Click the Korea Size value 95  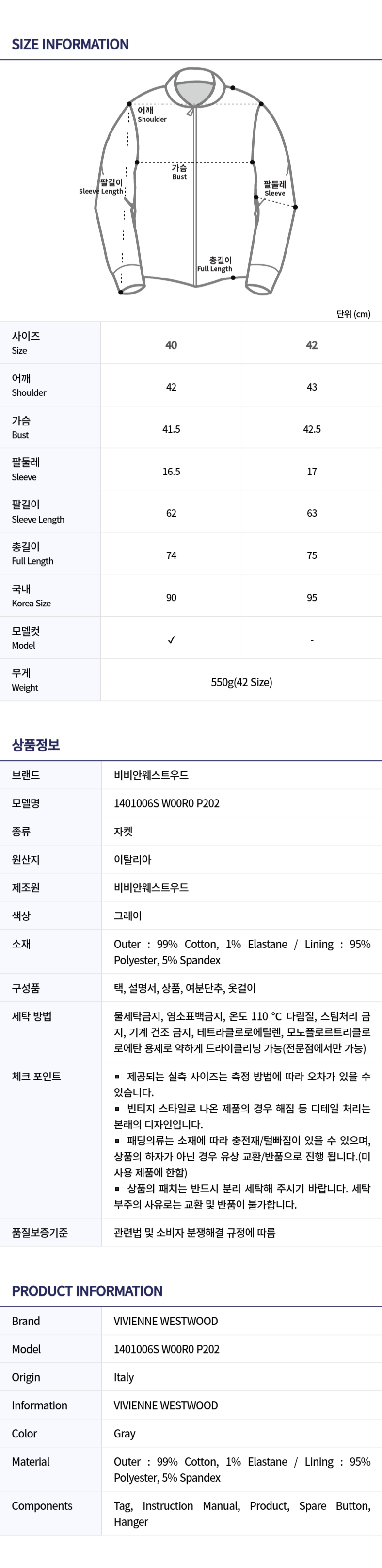pos(312,598)
